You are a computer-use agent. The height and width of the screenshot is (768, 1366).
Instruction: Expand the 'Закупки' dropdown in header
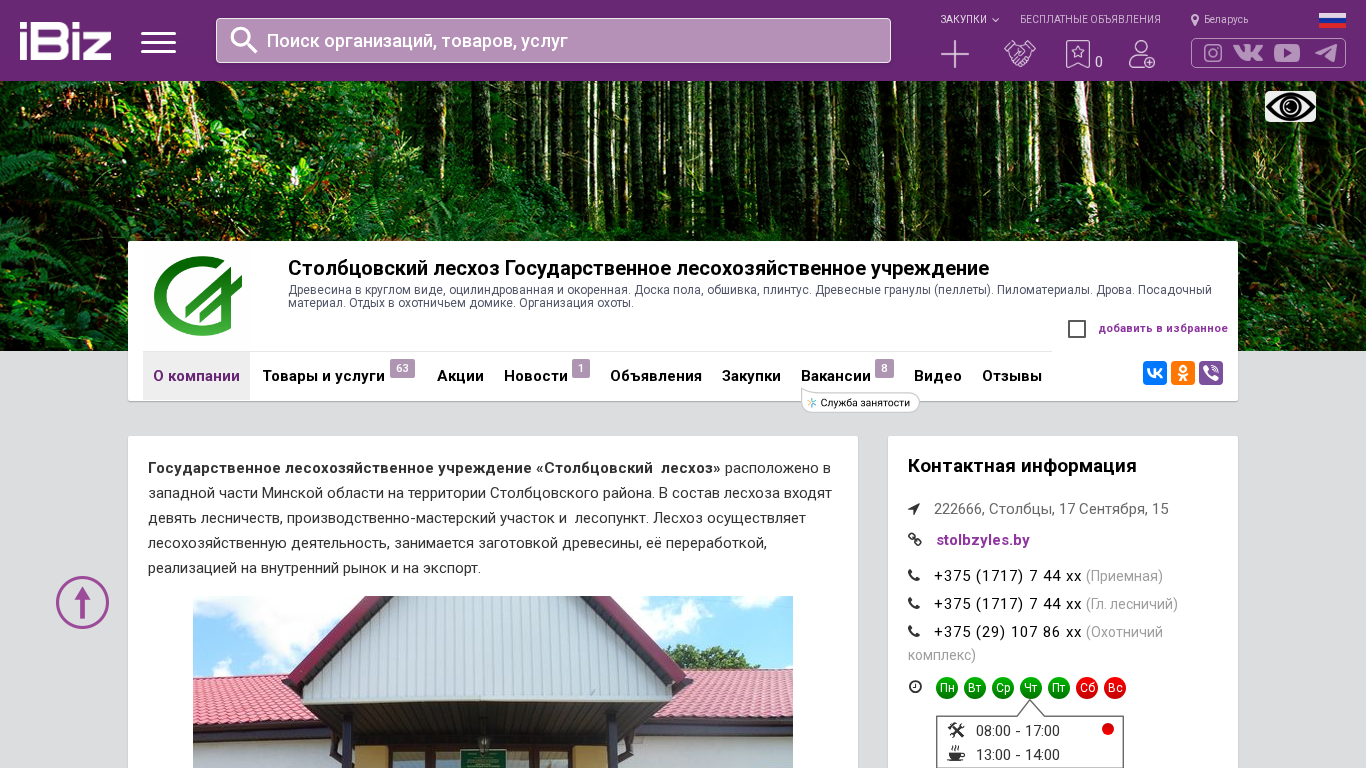(968, 19)
